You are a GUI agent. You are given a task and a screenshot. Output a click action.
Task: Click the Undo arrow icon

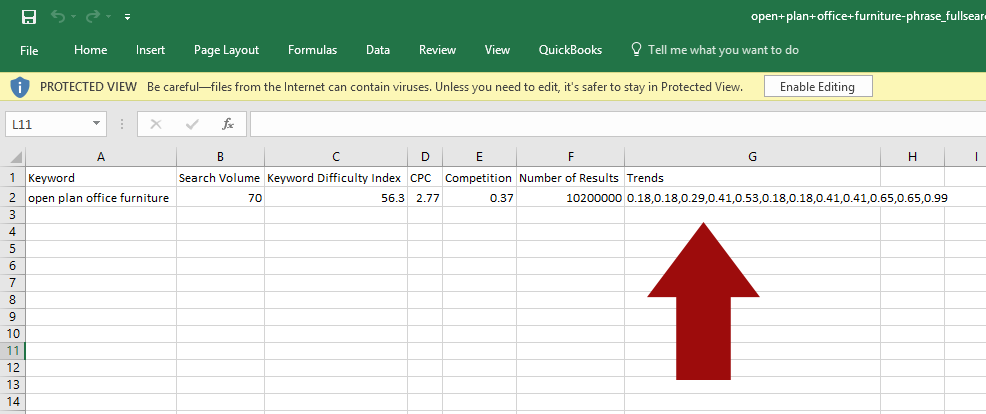click(x=58, y=17)
